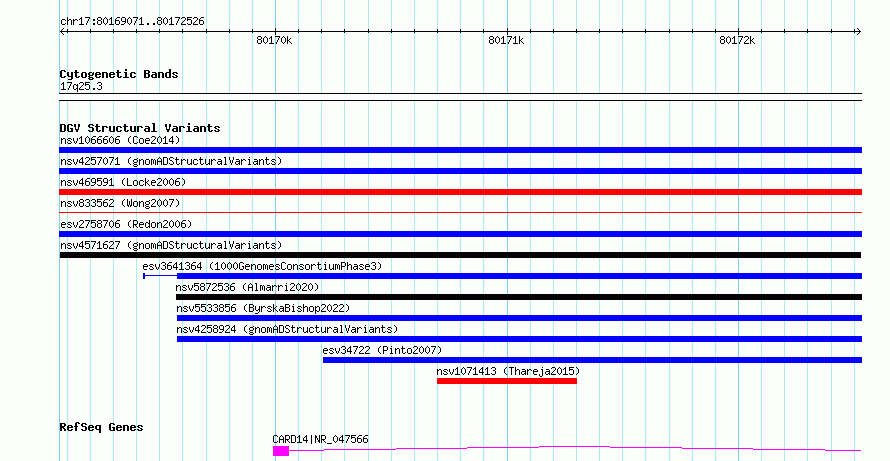
Task: Click the Cytogenetic Bands track heading
Action: (119, 74)
